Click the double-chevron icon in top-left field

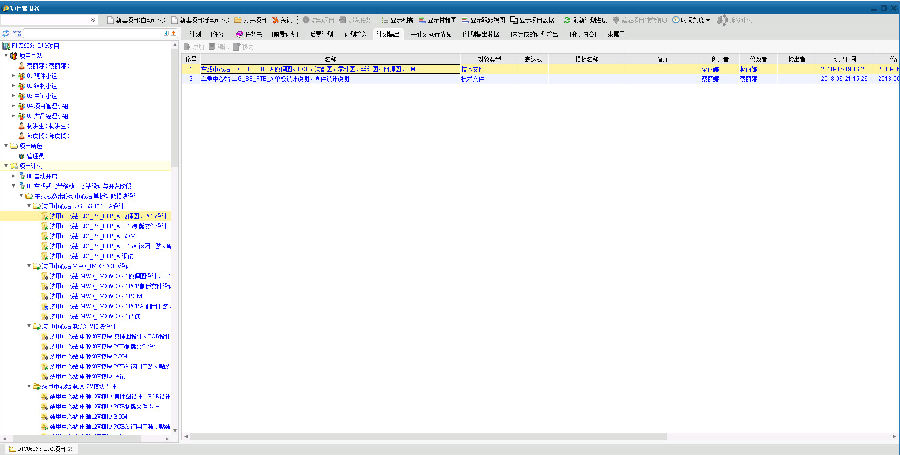[x=94, y=20]
